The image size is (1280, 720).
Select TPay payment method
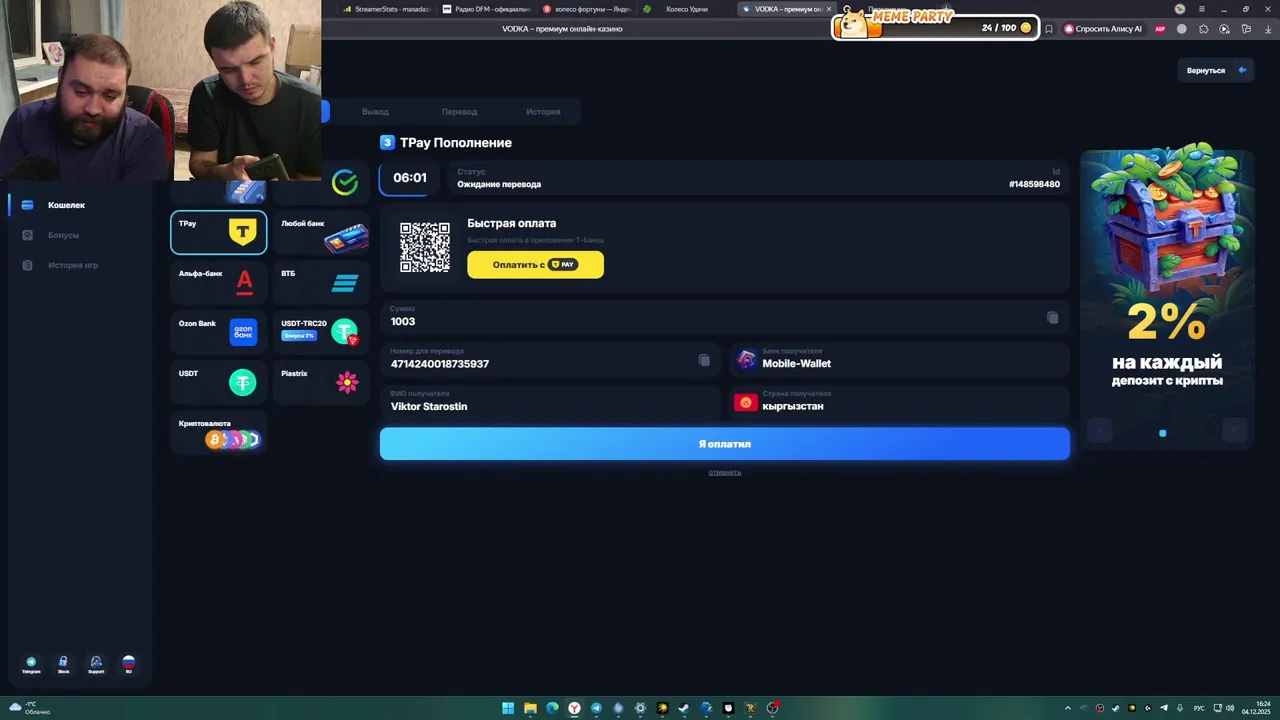(x=219, y=232)
